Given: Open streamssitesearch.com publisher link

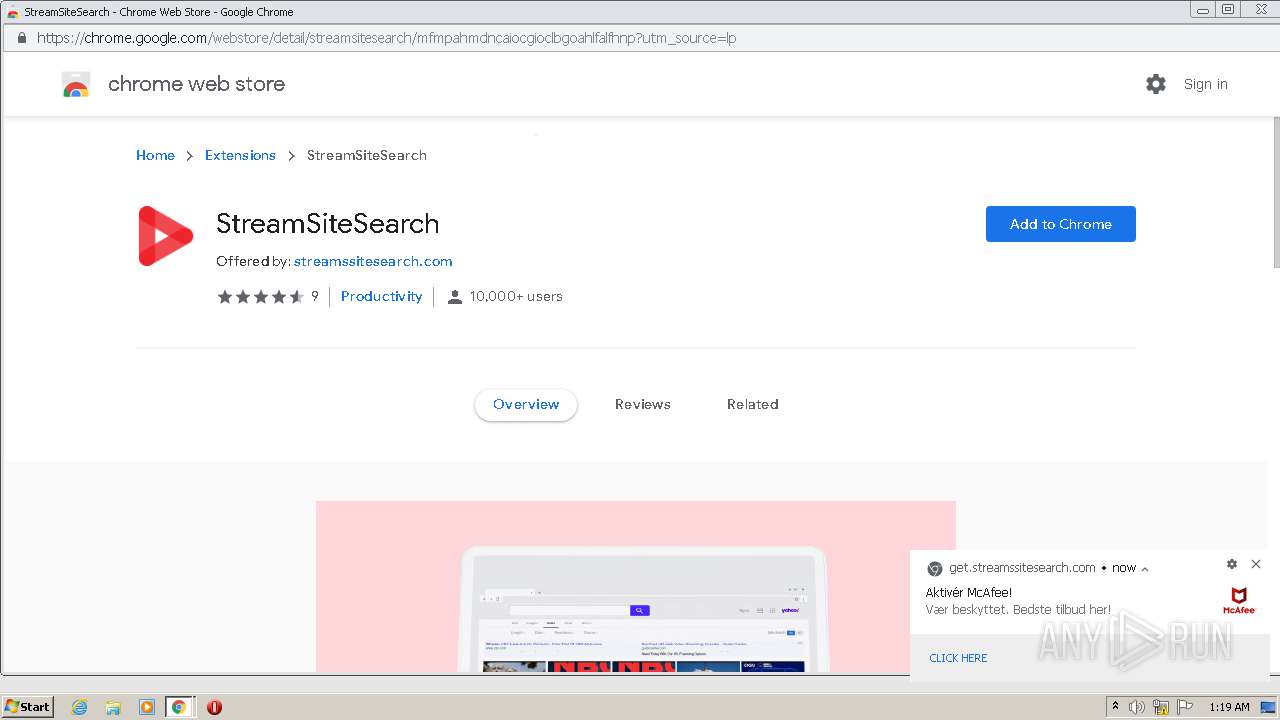Looking at the screenshot, I should (373, 261).
